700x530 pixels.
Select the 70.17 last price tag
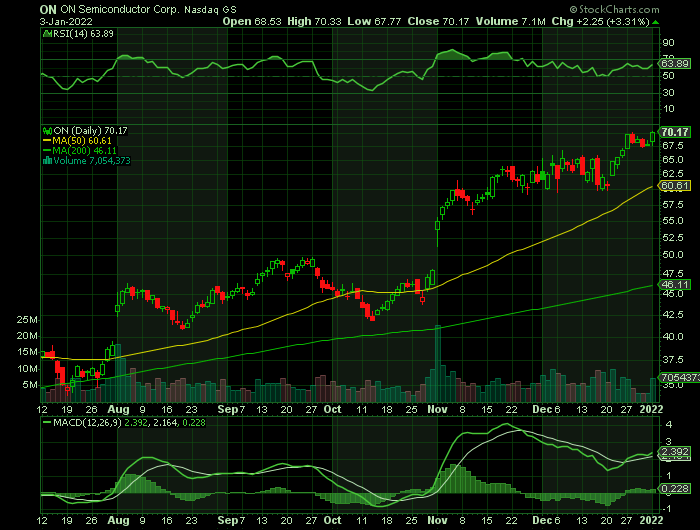pyautogui.click(x=676, y=132)
